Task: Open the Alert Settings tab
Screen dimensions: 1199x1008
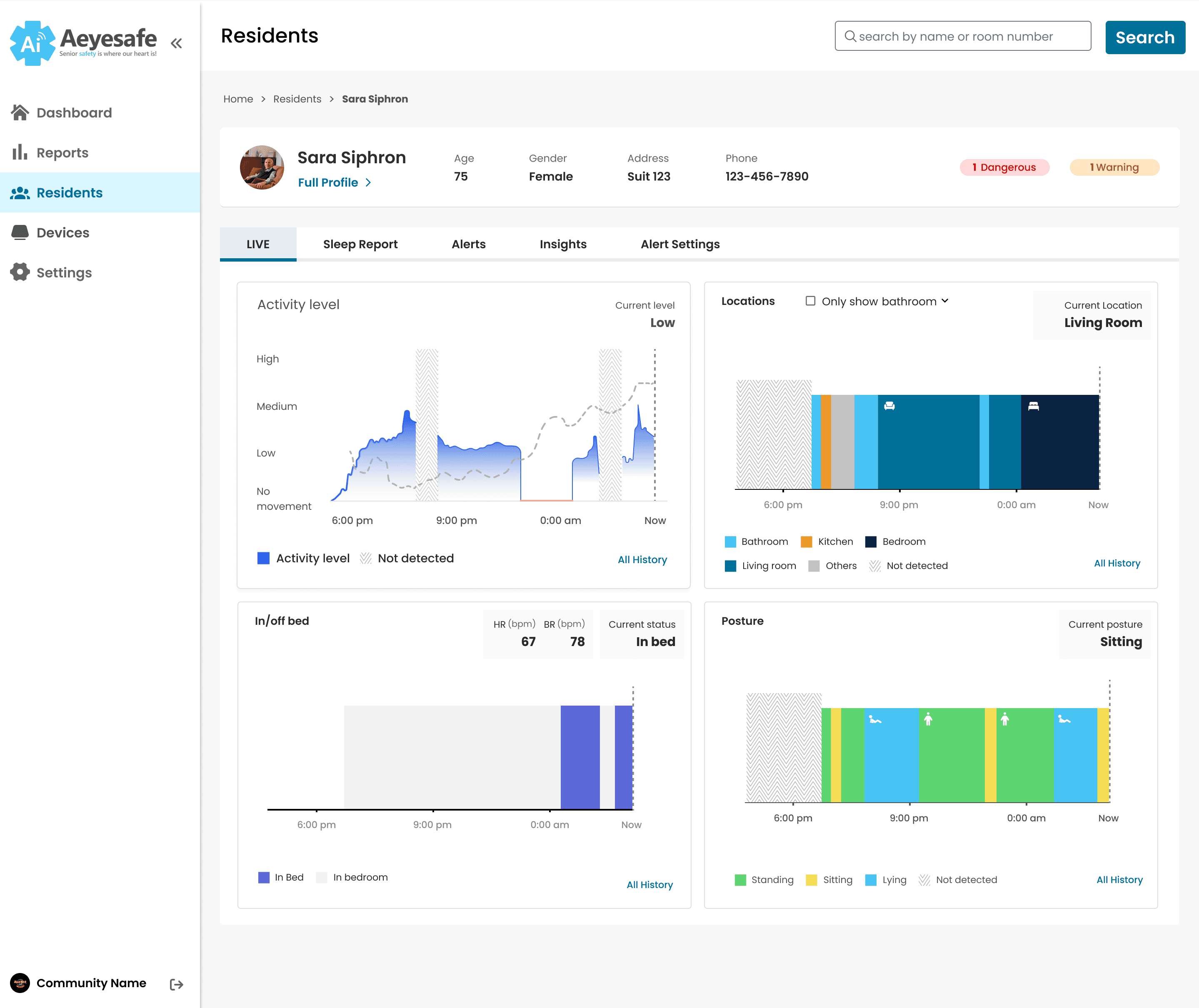Action: [x=680, y=244]
